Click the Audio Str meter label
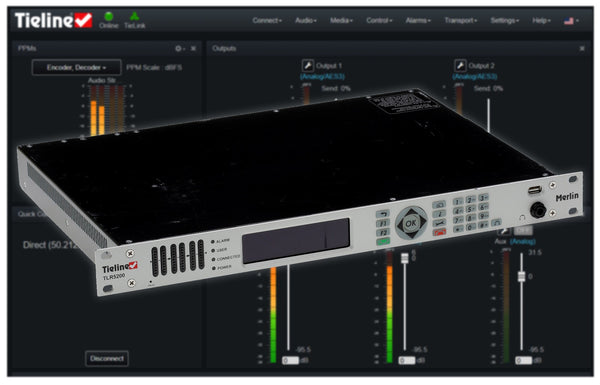This screenshot has width=600, height=385. [102, 80]
